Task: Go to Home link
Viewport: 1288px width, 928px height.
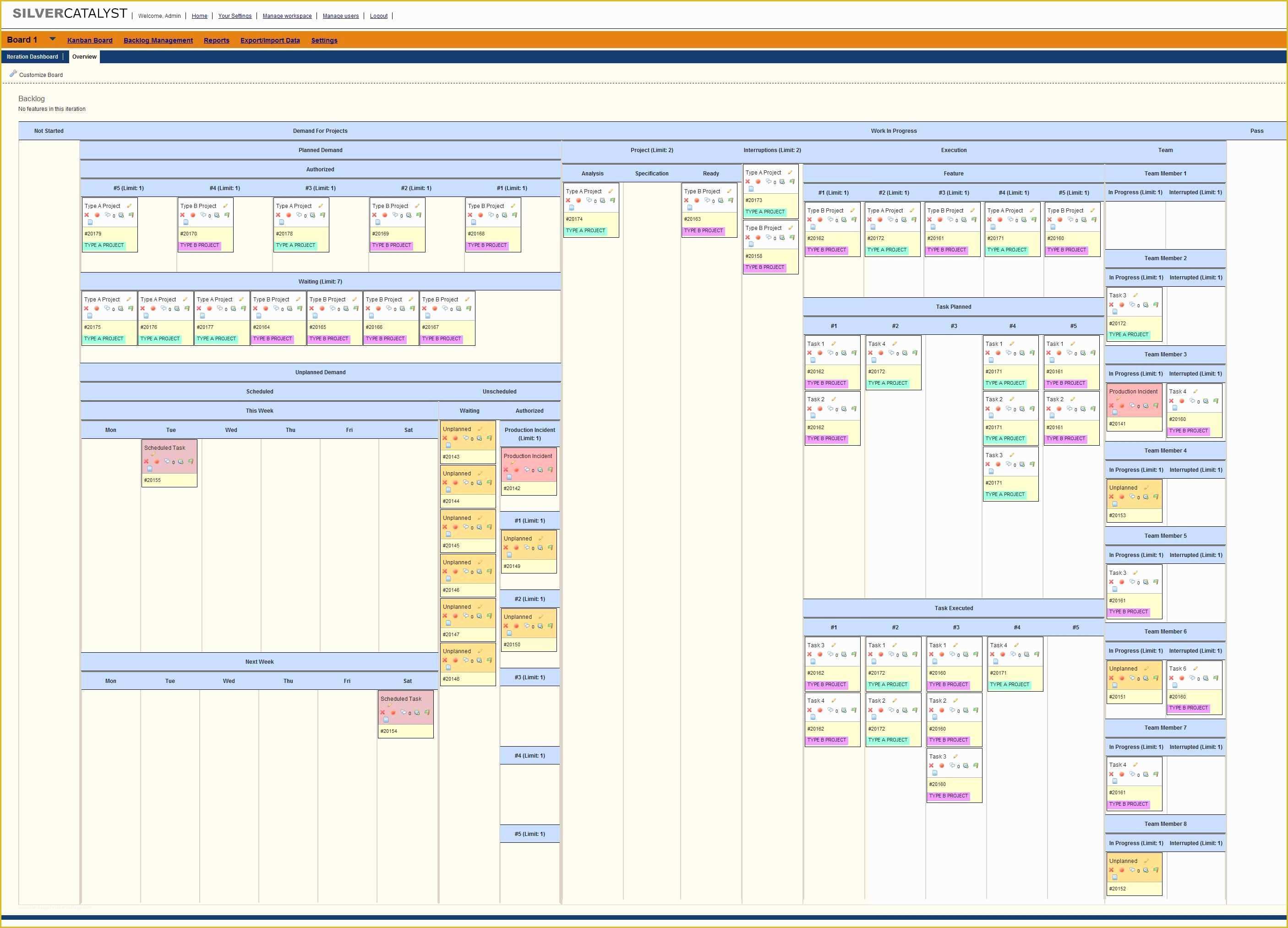Action: click(199, 16)
